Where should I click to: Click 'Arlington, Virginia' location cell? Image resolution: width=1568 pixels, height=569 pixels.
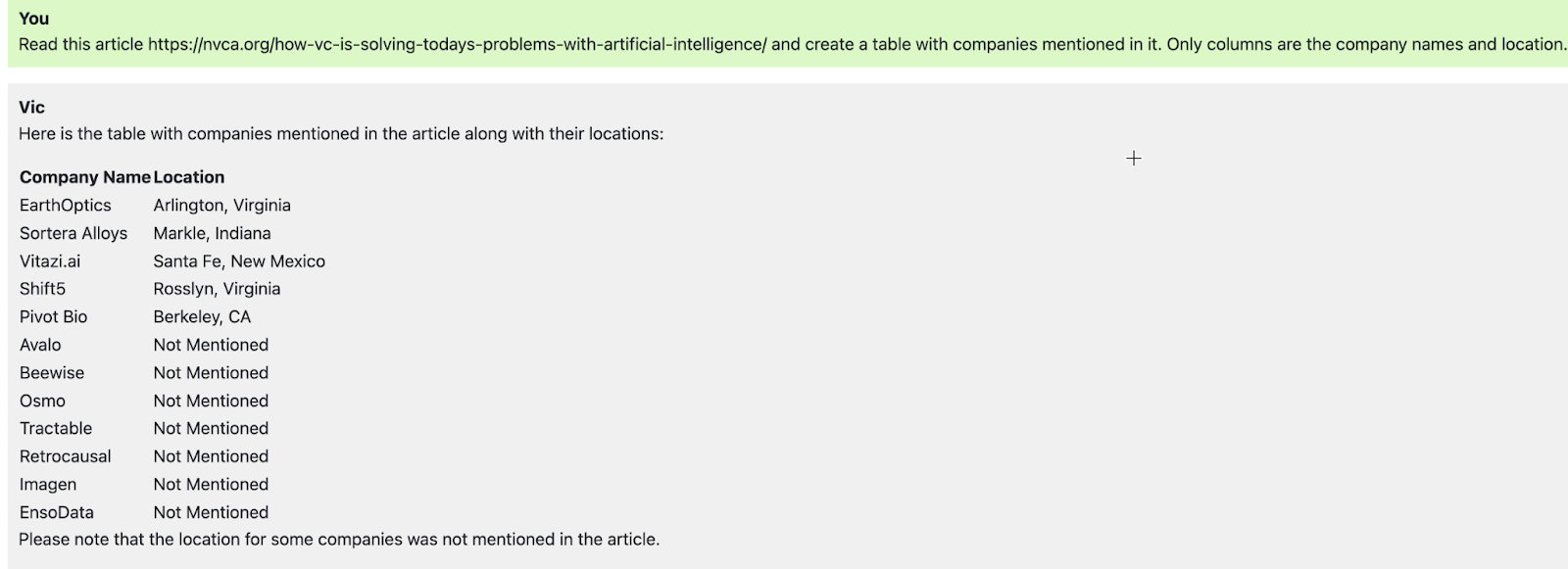coord(221,206)
